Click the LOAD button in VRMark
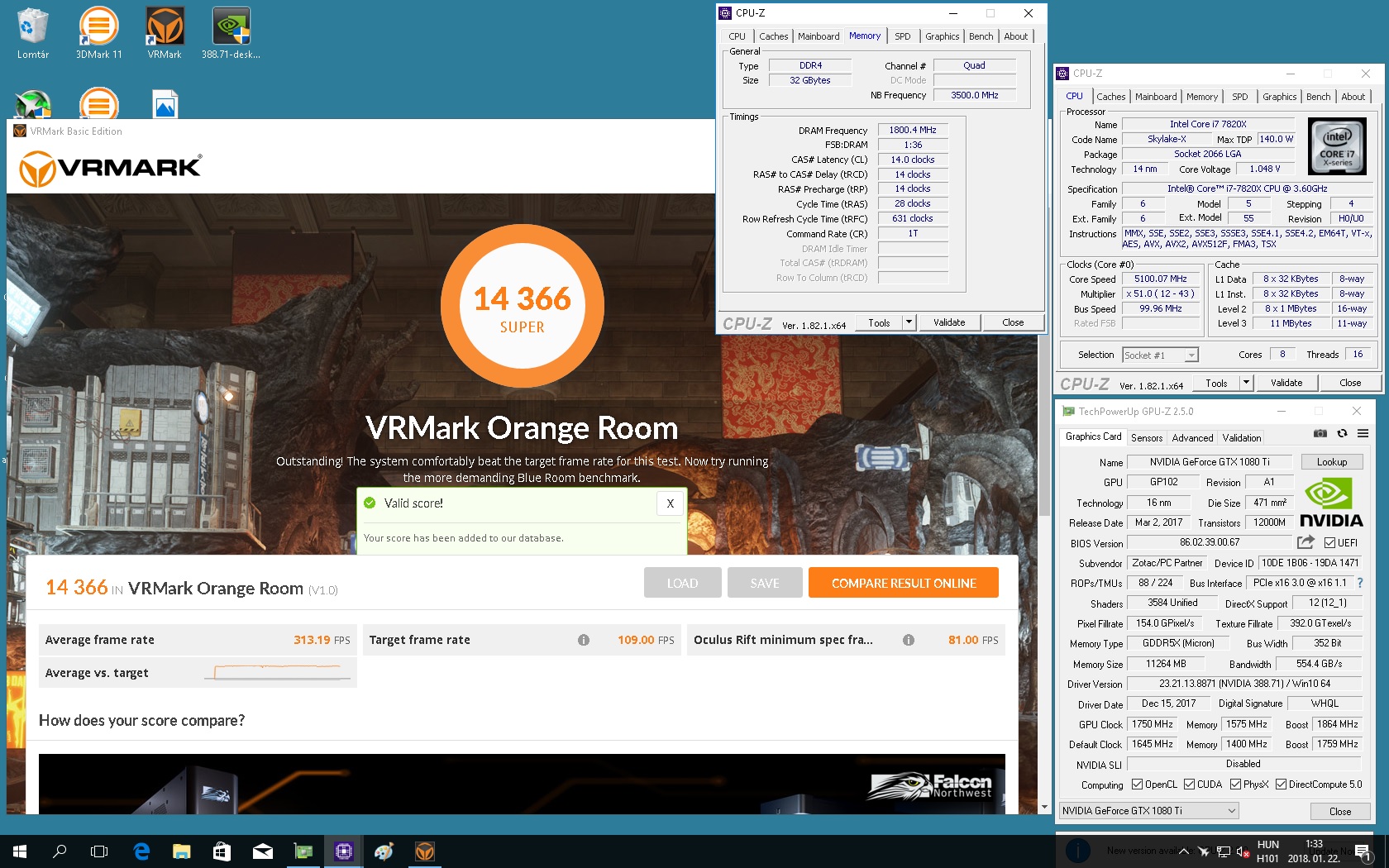This screenshot has height=868, width=1389. (683, 583)
